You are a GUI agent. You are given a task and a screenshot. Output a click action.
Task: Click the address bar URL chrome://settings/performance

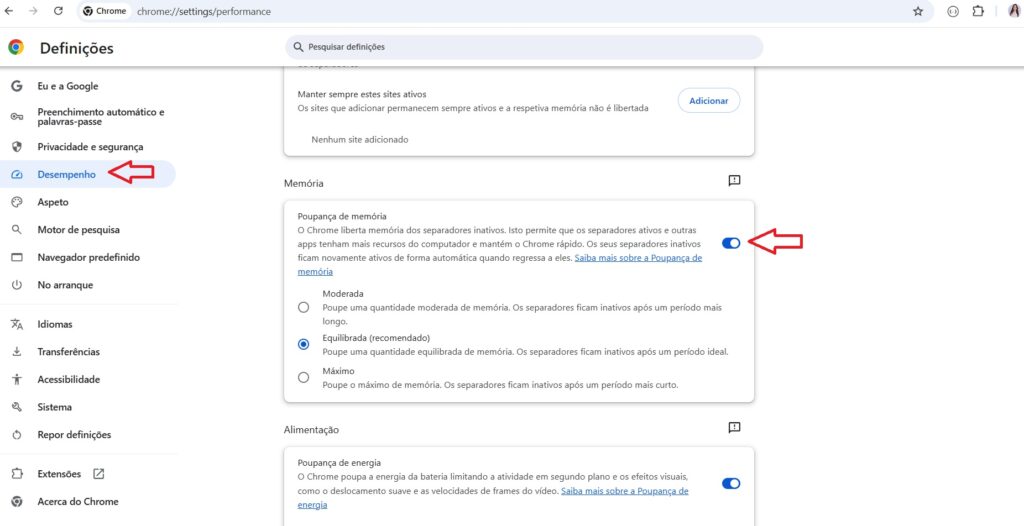(x=204, y=11)
